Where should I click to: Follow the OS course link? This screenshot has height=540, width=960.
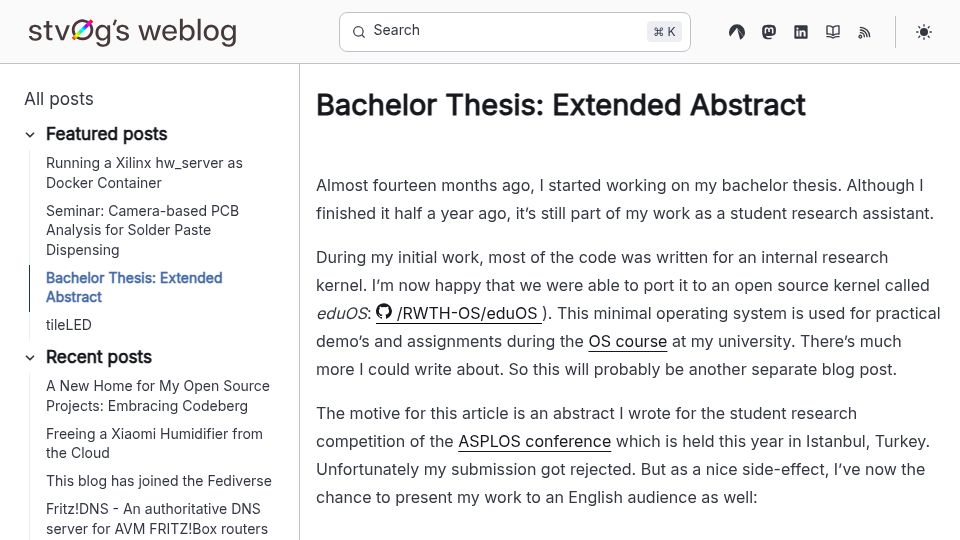628,341
